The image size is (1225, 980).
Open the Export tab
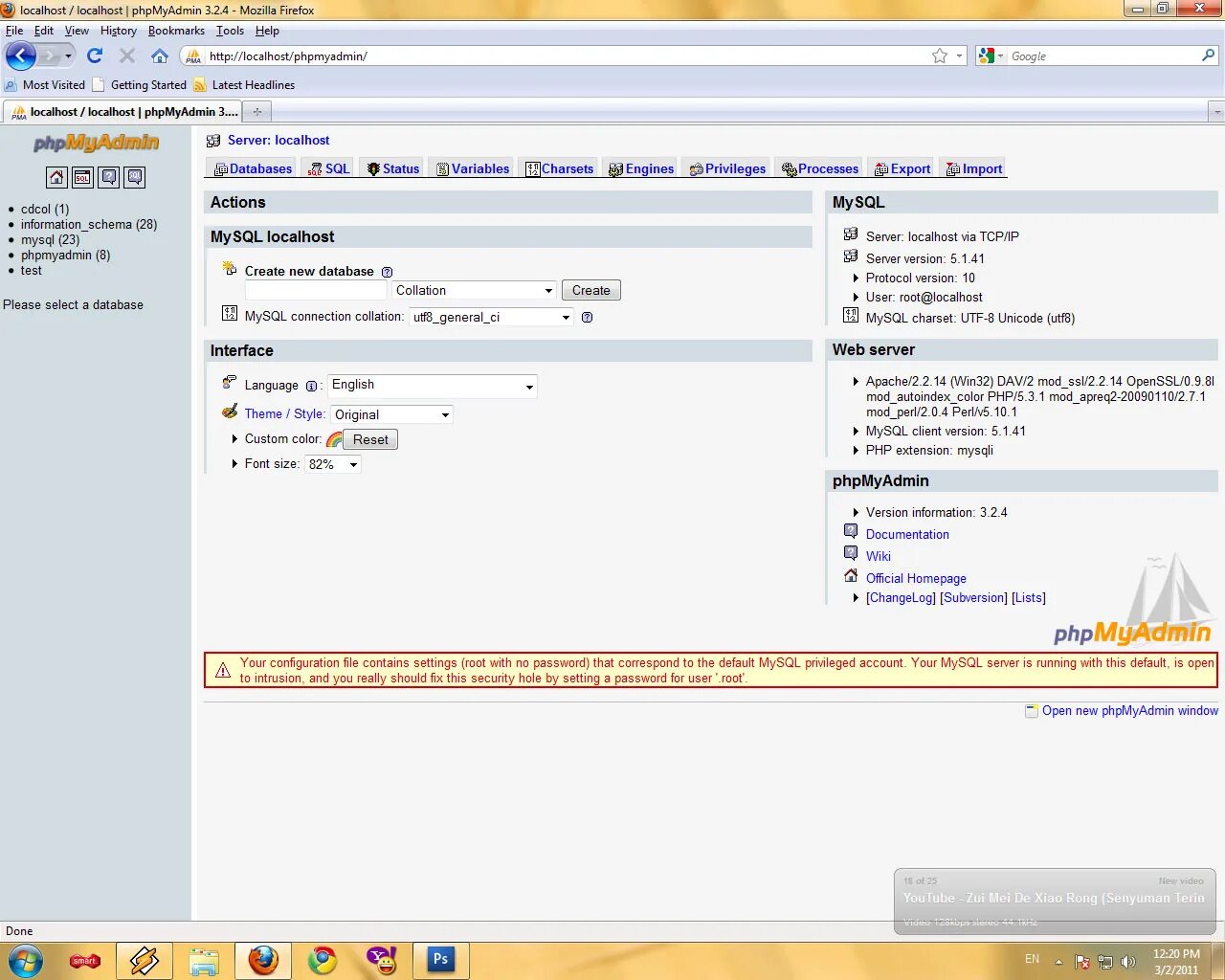902,169
